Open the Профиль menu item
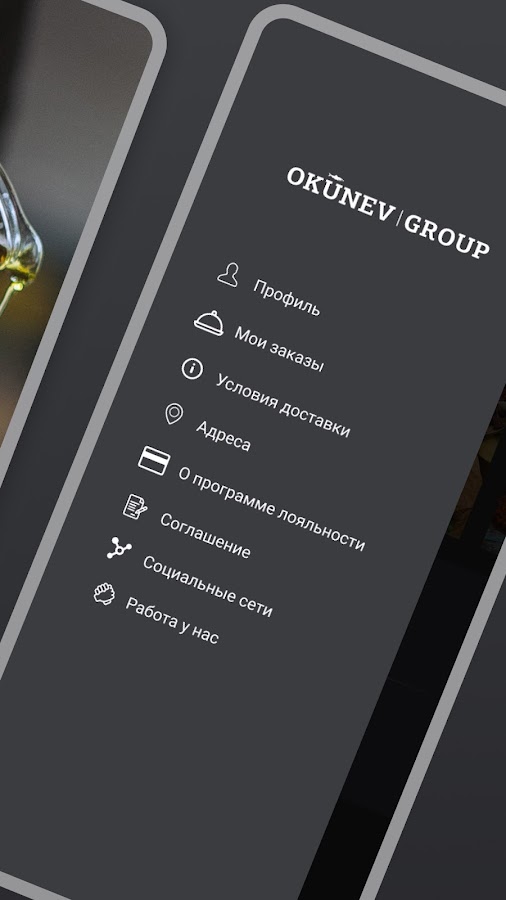This screenshot has height=900, width=506. 286,297
